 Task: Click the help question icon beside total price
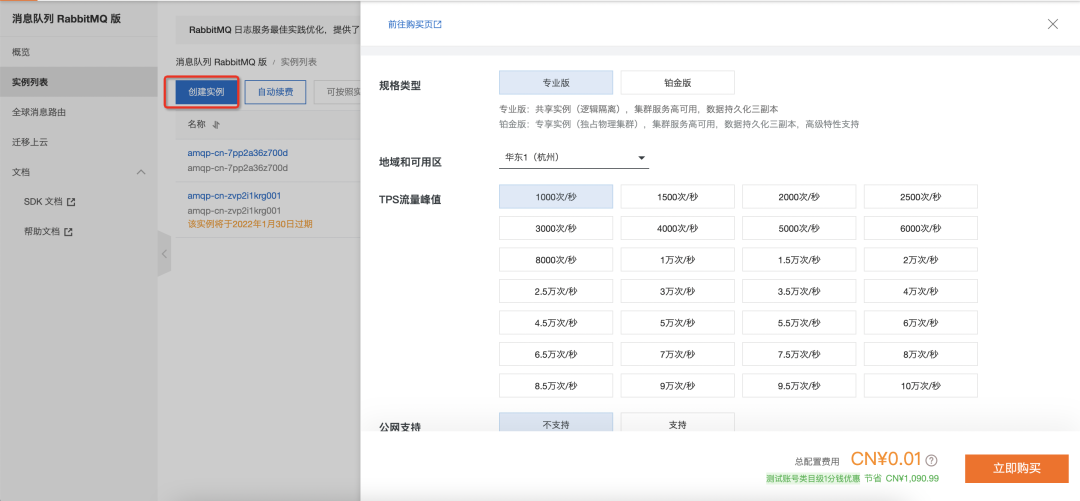click(932, 460)
